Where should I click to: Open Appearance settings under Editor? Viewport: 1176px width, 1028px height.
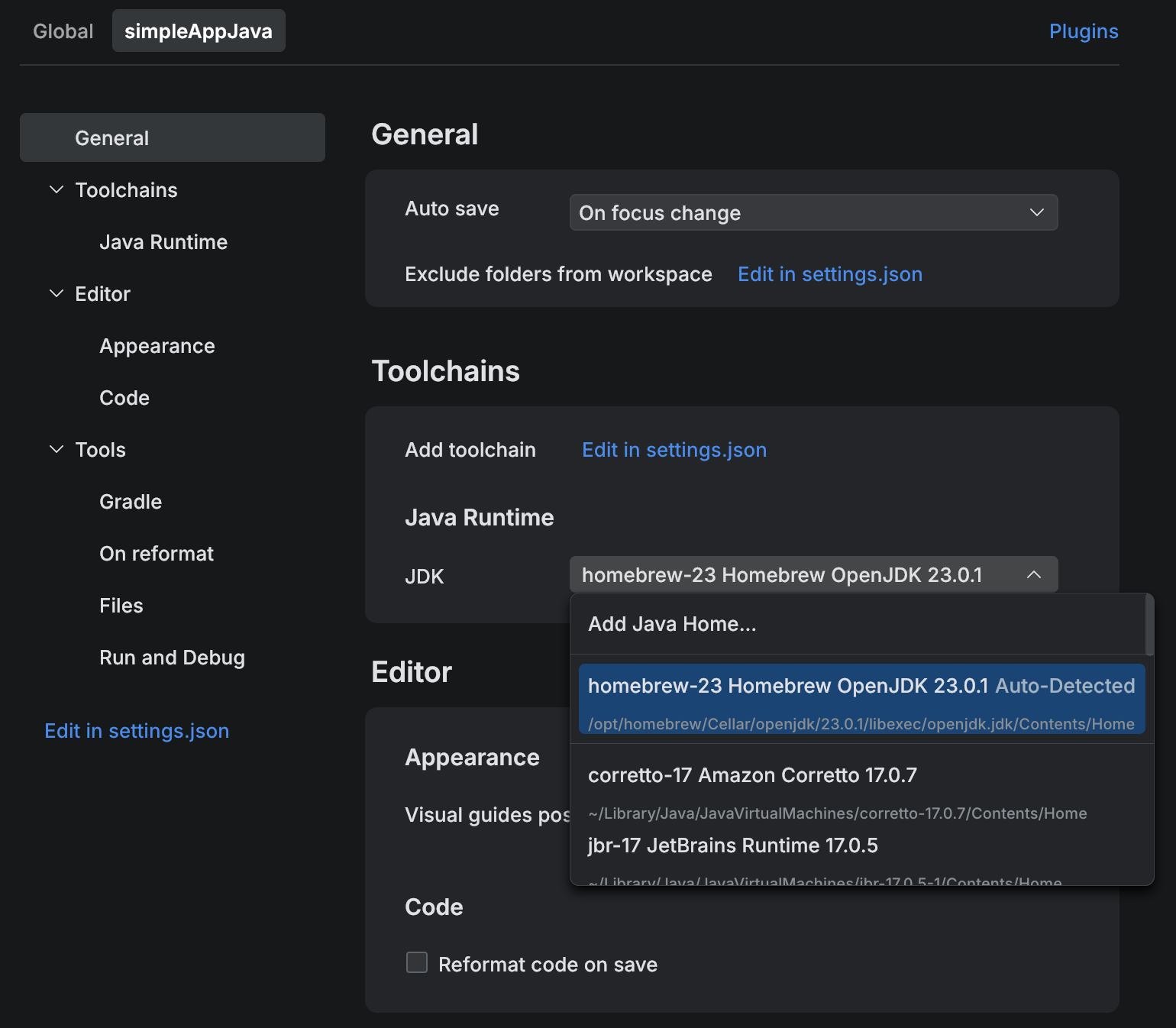coord(157,345)
